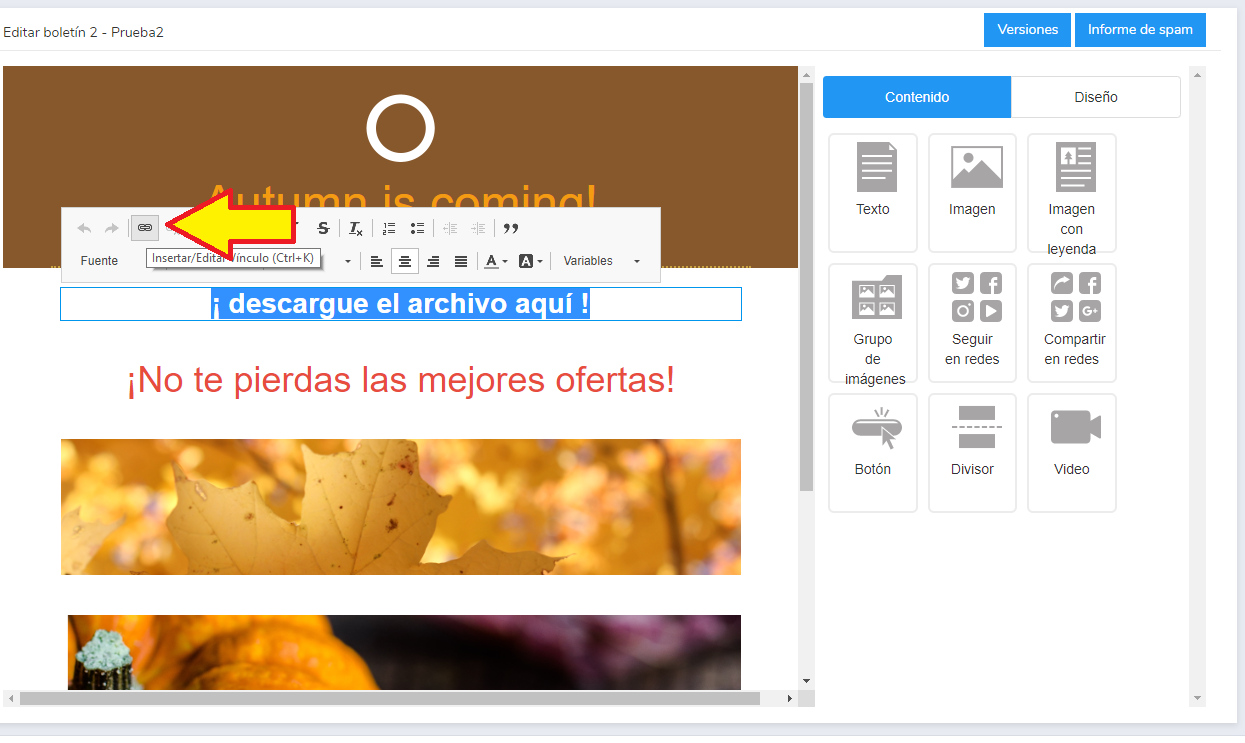Click the 'Editar boletín 2 - Prueba2' title

[83, 32]
